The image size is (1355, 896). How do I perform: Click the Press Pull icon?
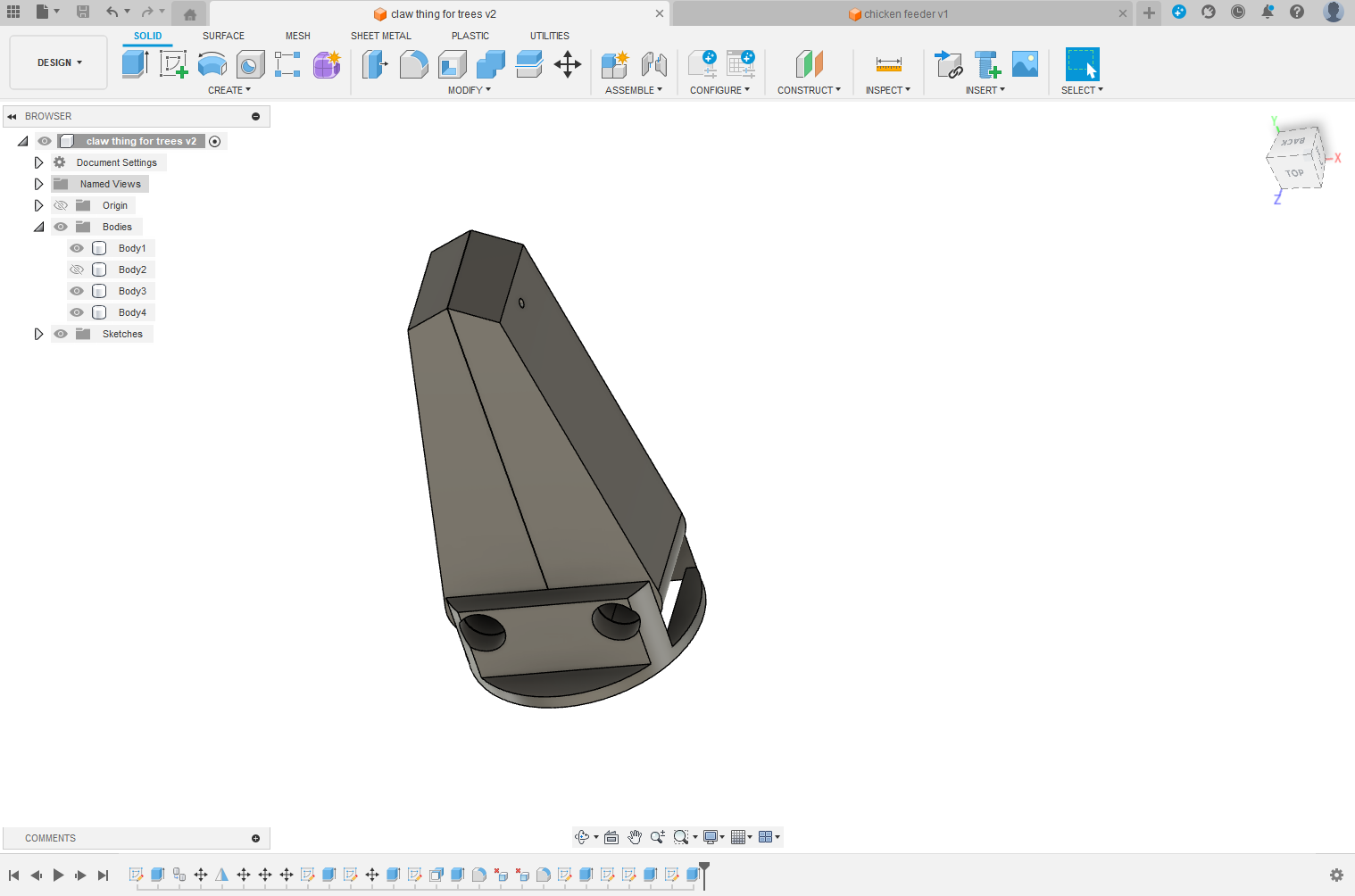(x=375, y=64)
